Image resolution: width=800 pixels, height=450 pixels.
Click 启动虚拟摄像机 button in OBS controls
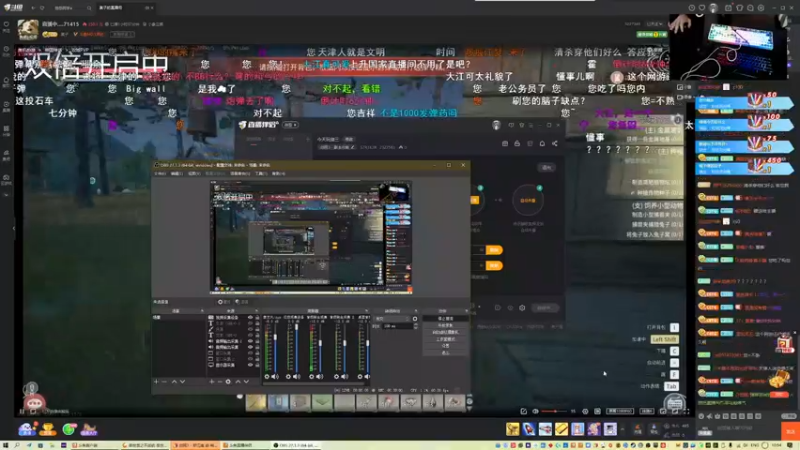tap(445, 332)
